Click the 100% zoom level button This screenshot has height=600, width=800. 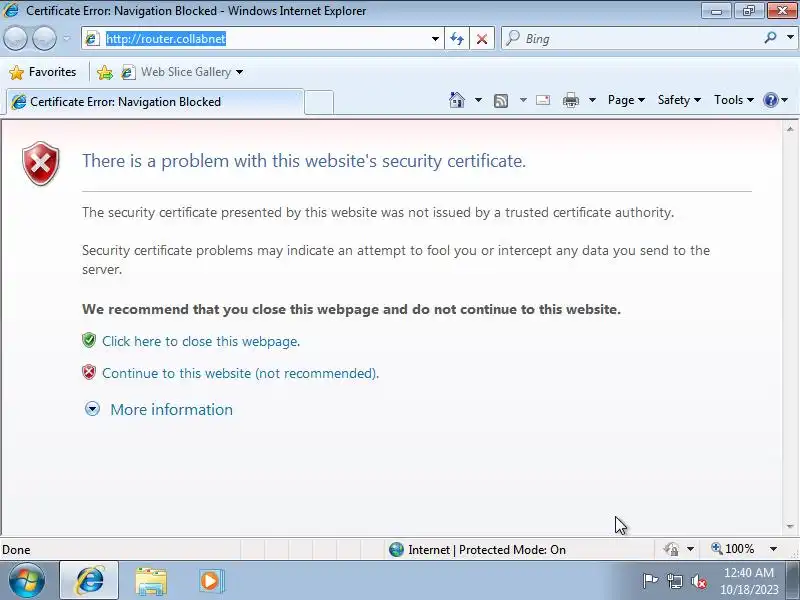point(733,549)
